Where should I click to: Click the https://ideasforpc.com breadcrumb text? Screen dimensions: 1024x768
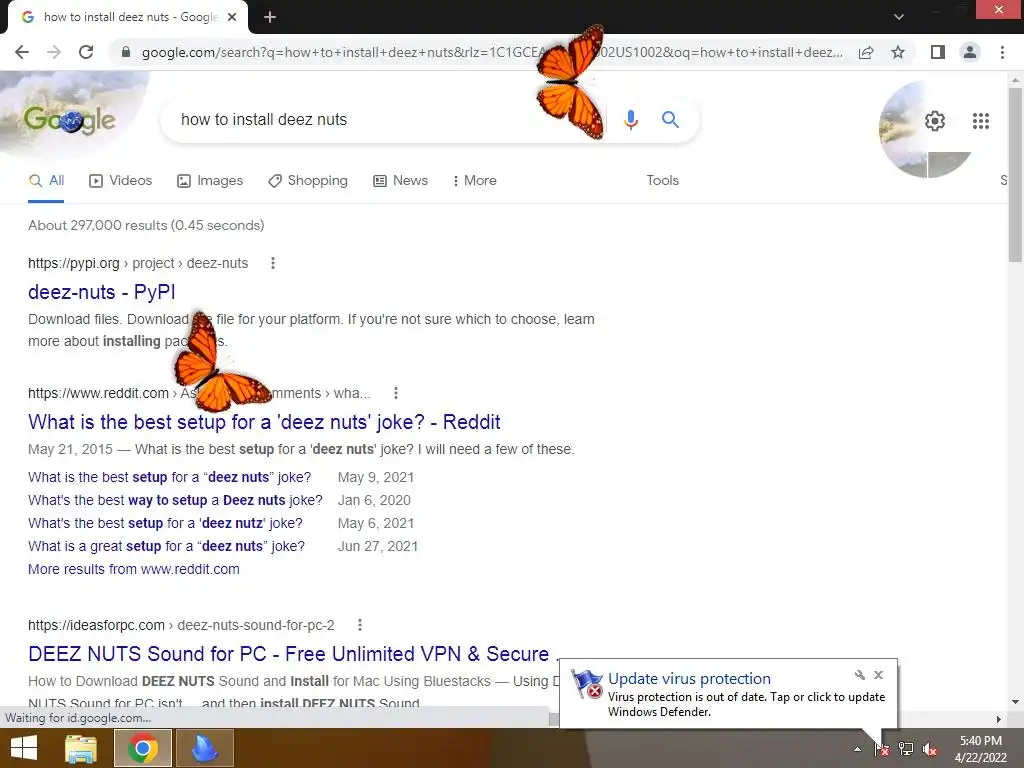(97, 625)
